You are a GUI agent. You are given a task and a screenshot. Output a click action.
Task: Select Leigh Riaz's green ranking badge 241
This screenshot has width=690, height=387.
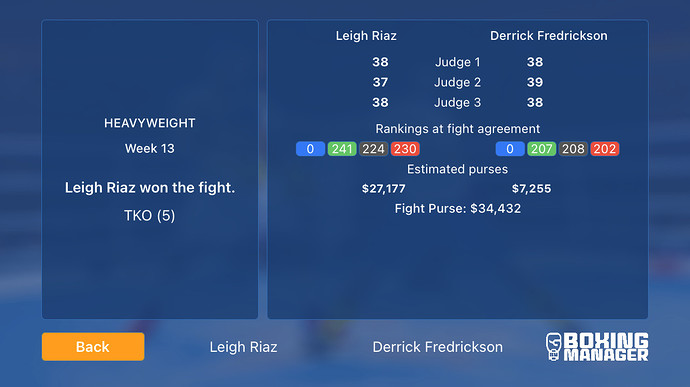point(342,149)
